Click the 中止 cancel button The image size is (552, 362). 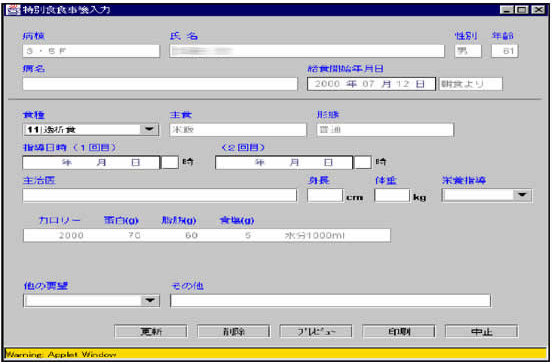(482, 331)
